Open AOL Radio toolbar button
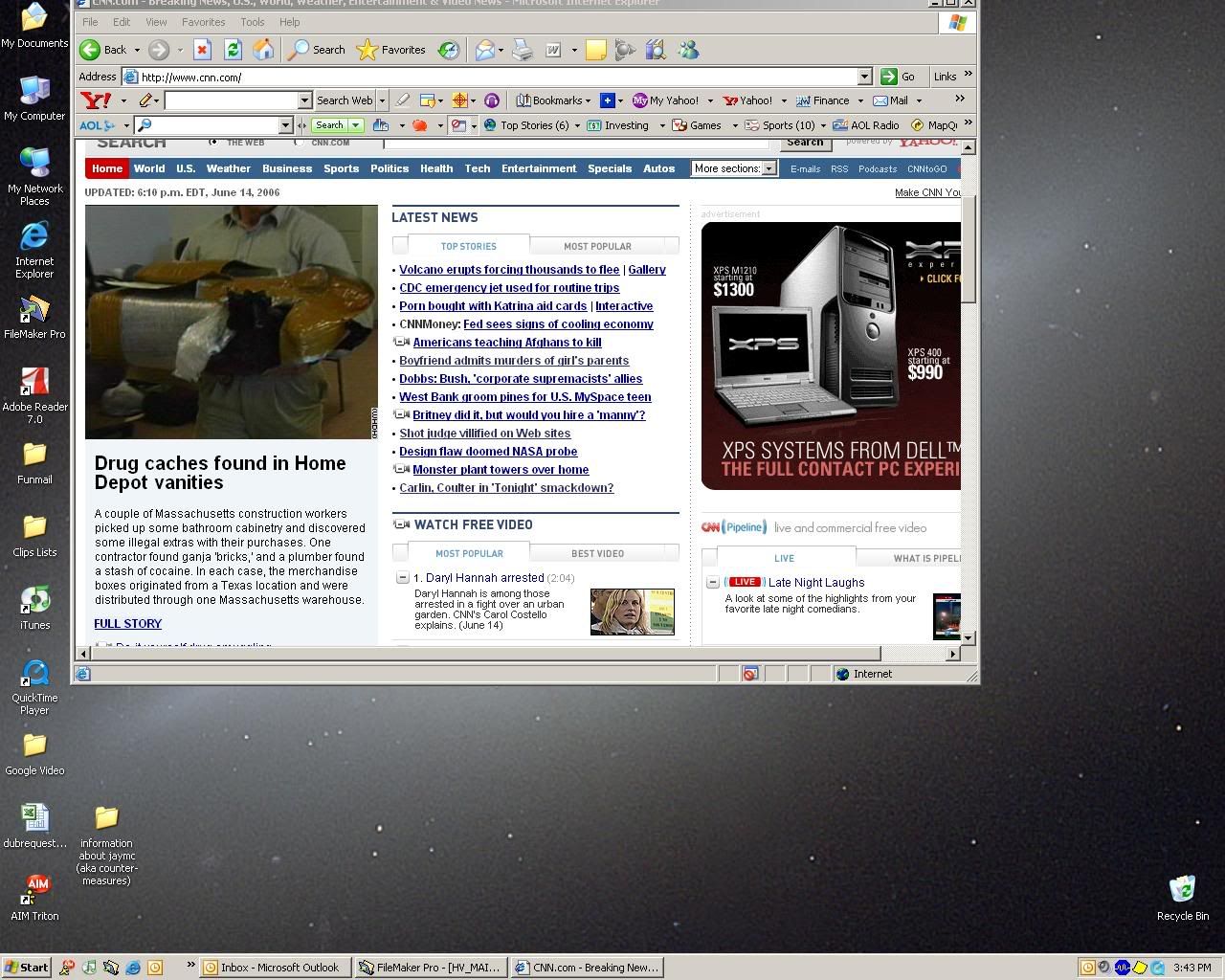The height and width of the screenshot is (980, 1225). pos(866,125)
